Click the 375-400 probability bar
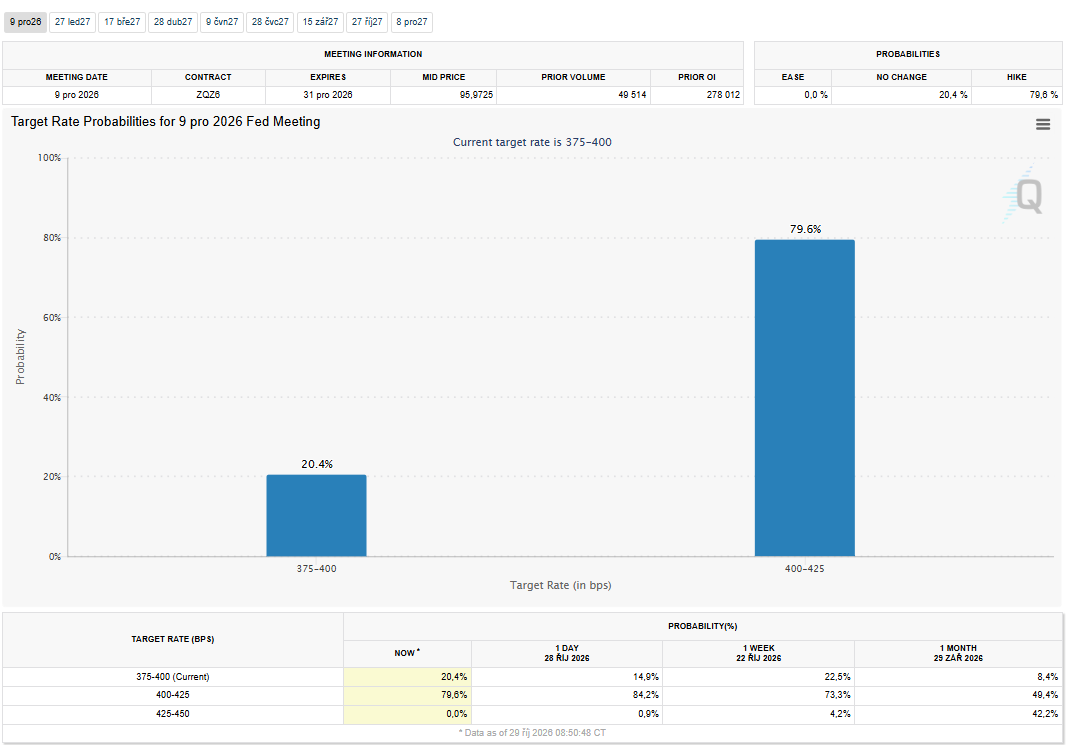 316,515
